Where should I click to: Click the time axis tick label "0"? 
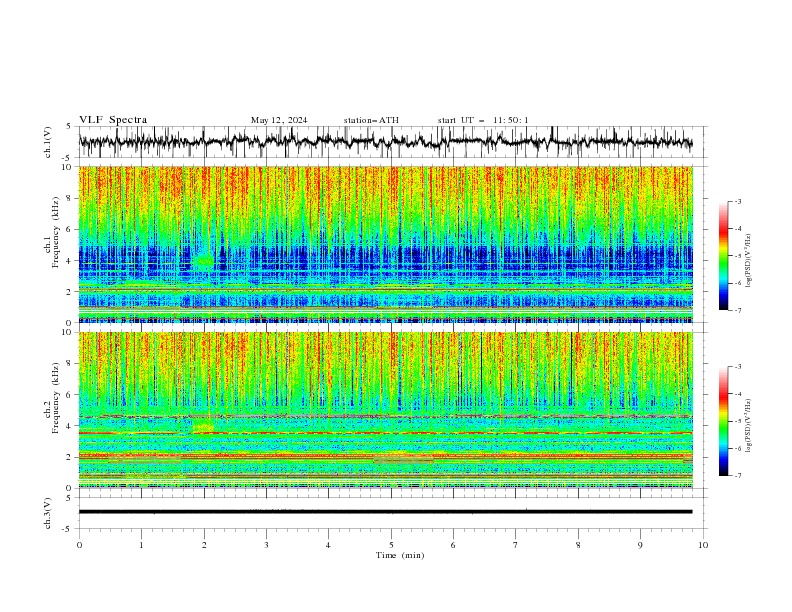tap(79, 545)
